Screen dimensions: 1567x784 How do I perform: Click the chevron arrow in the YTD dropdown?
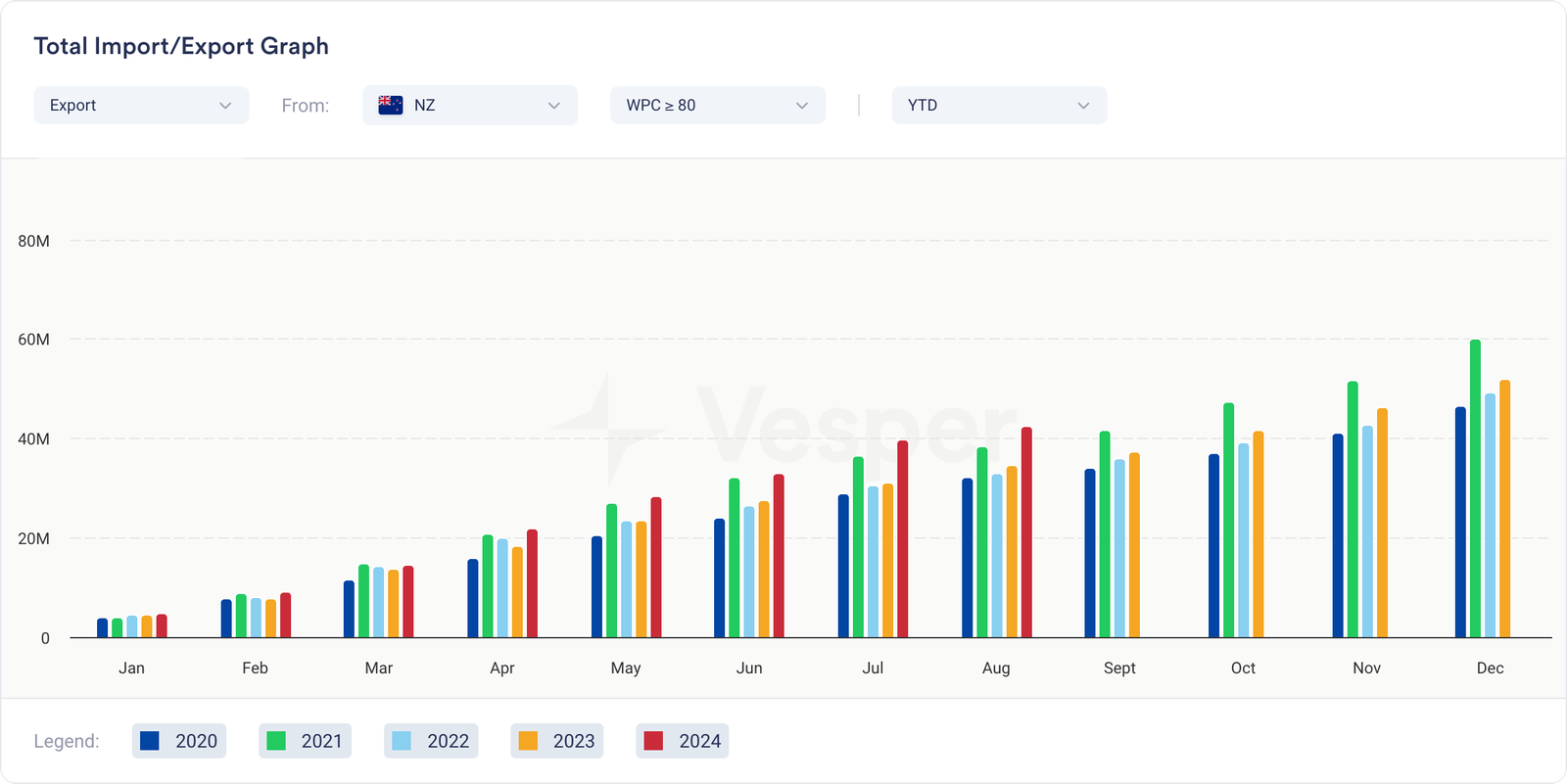pos(1083,106)
